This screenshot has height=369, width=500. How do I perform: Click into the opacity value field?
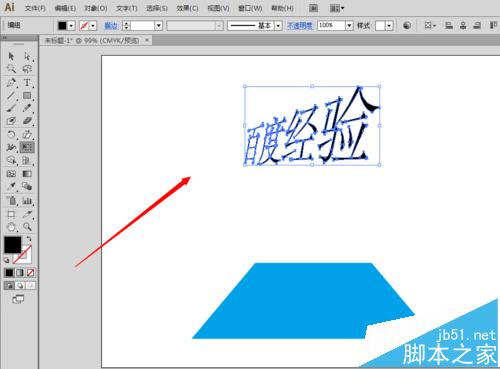coord(331,25)
